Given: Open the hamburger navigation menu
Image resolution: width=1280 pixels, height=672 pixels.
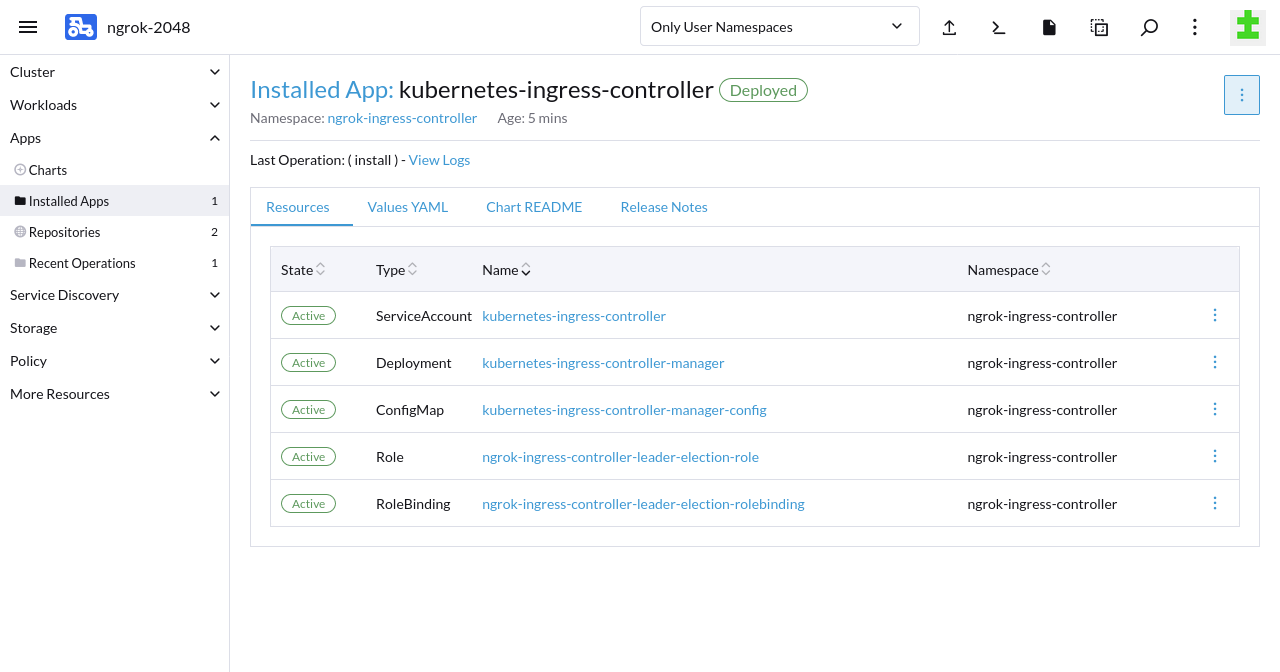Looking at the screenshot, I should pos(28,27).
